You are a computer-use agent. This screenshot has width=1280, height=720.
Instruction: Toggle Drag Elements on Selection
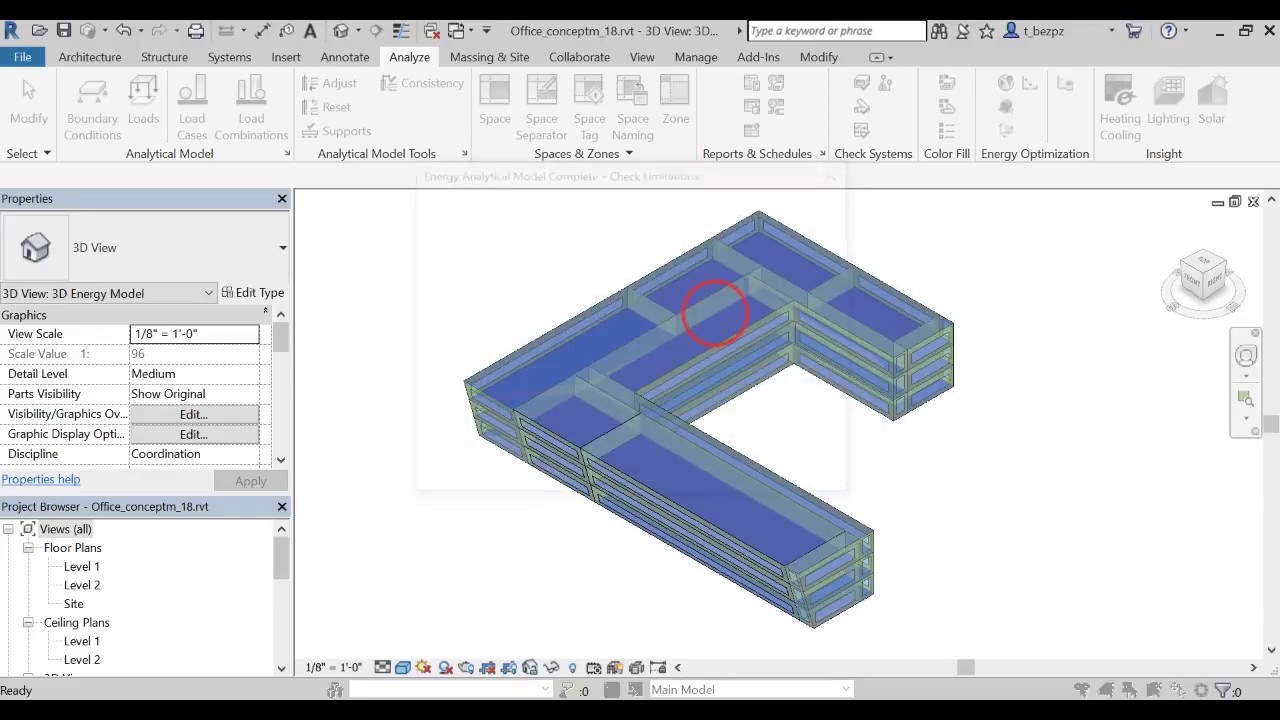point(1178,690)
